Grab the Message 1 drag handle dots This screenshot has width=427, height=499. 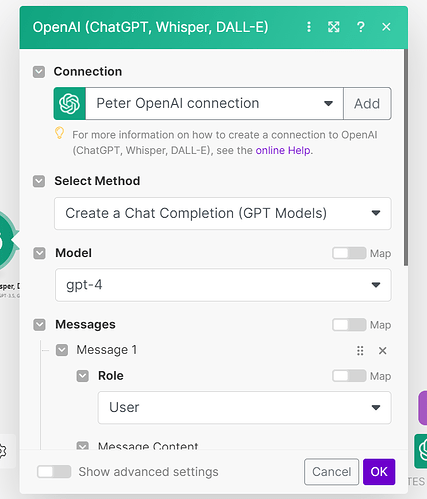click(360, 351)
